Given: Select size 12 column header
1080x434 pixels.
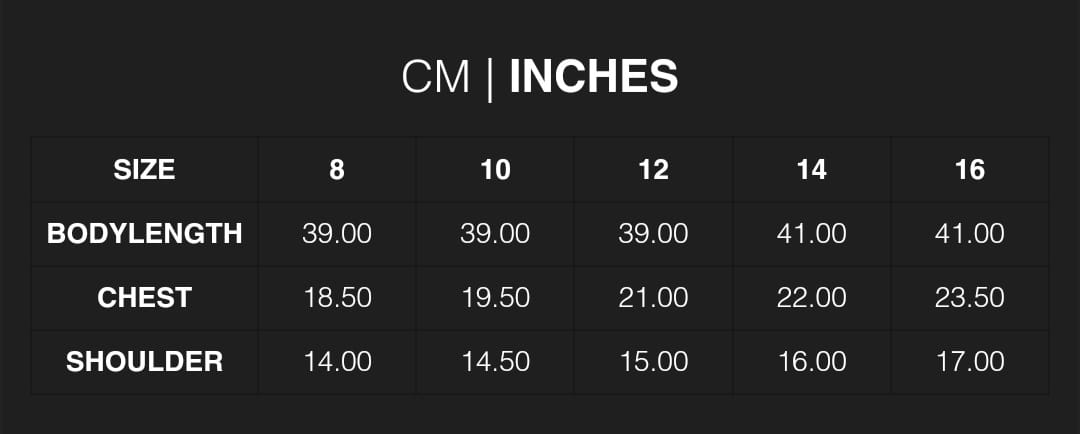Looking at the screenshot, I should (653, 170).
